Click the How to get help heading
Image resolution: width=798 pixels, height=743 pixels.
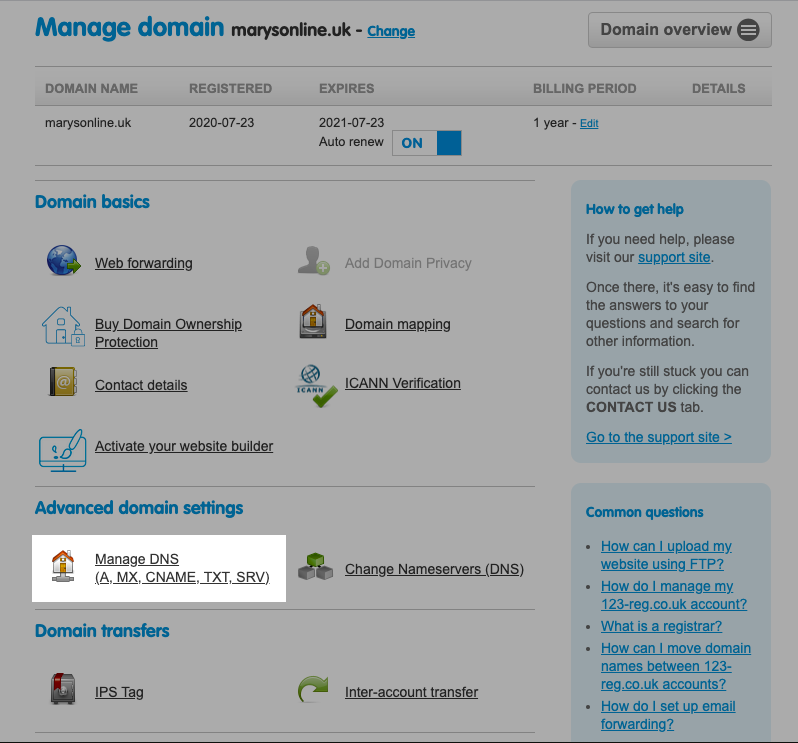click(x=635, y=209)
